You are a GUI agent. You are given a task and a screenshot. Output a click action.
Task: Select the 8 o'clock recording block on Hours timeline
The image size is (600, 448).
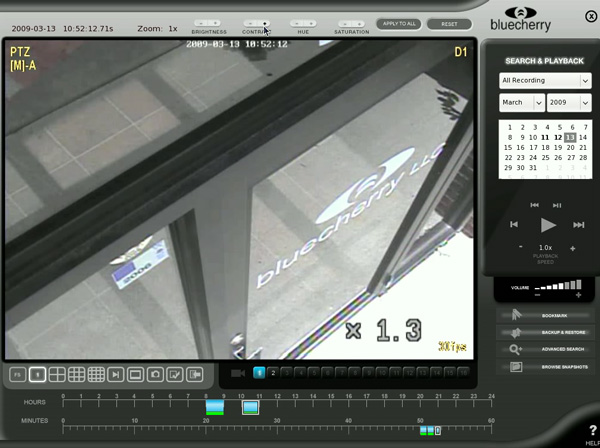click(215, 407)
